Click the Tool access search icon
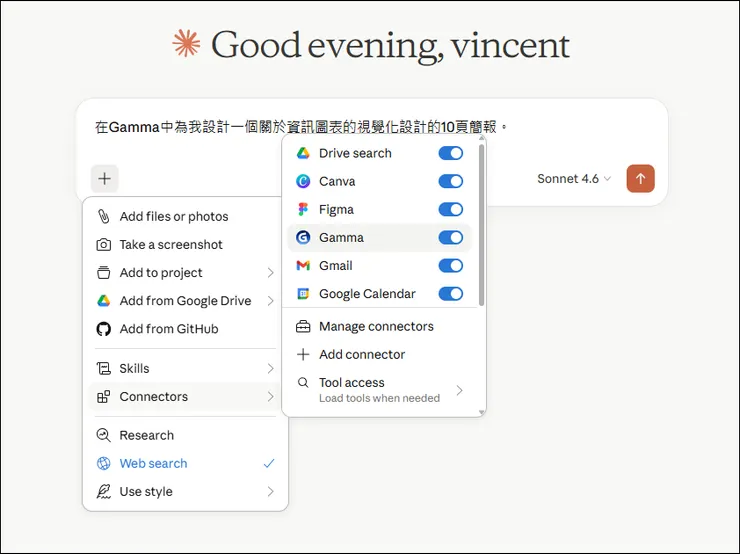Image resolution: width=740 pixels, height=554 pixels. pyautogui.click(x=303, y=382)
